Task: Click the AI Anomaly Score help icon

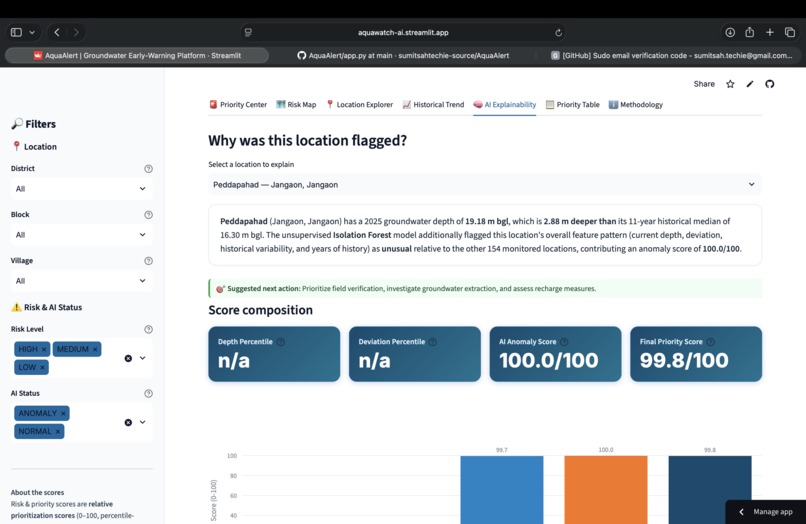Action: click(x=564, y=342)
